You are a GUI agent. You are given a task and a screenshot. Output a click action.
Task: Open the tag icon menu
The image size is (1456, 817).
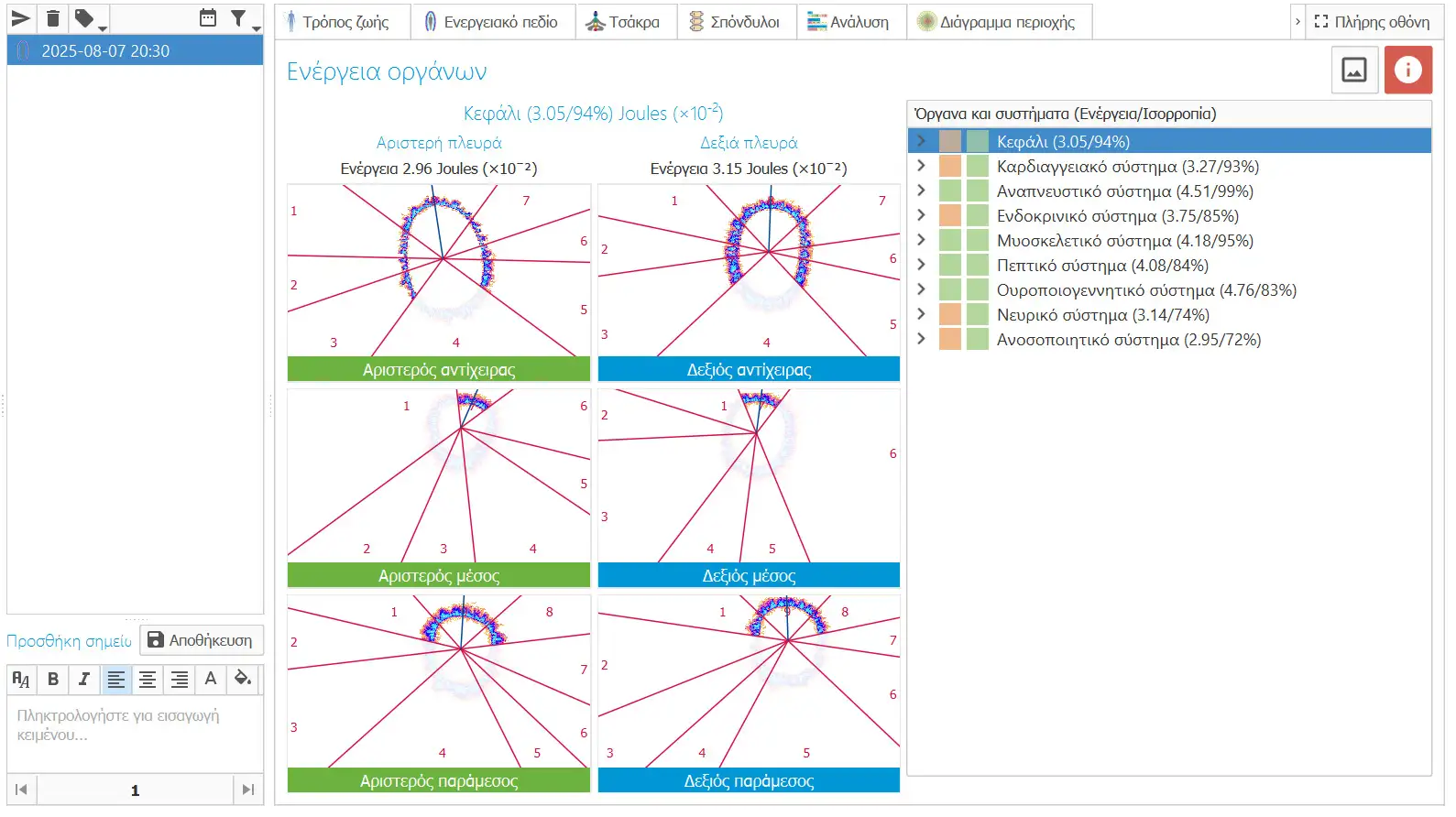[89, 18]
